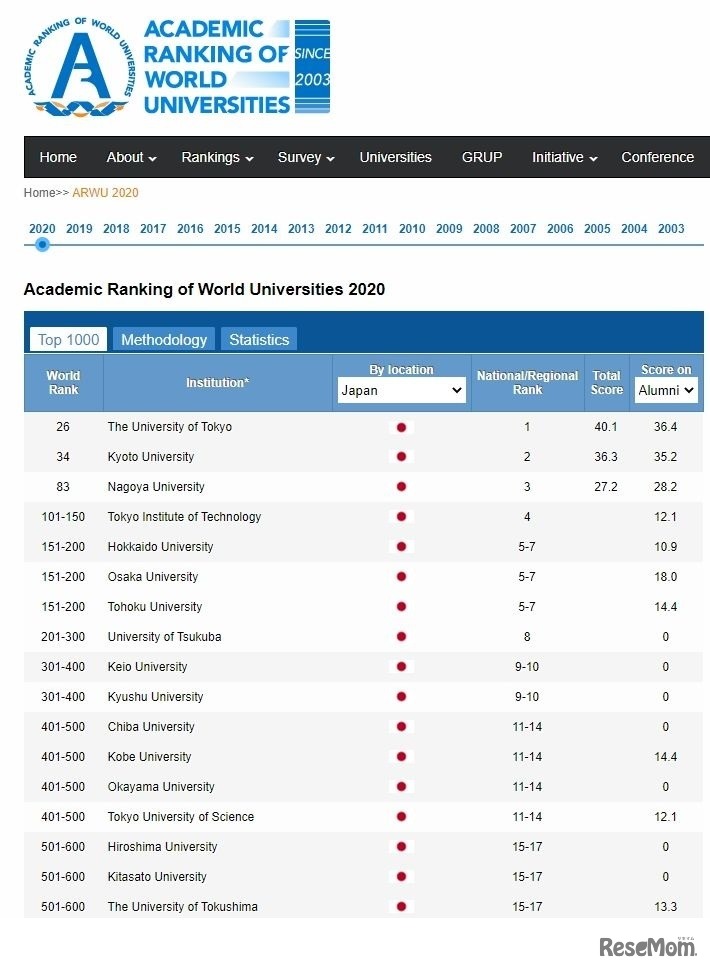This screenshot has height=970, width=710.
Task: Switch to the Statistics tab
Action: (x=259, y=340)
